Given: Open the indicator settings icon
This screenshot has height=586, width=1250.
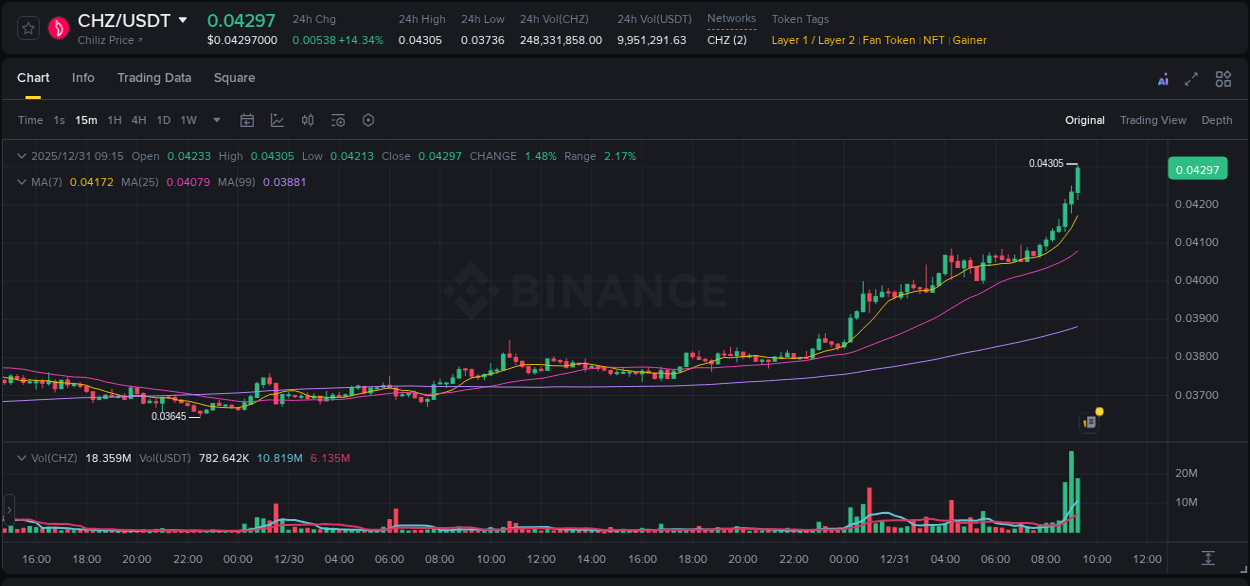Looking at the screenshot, I should pos(337,120).
